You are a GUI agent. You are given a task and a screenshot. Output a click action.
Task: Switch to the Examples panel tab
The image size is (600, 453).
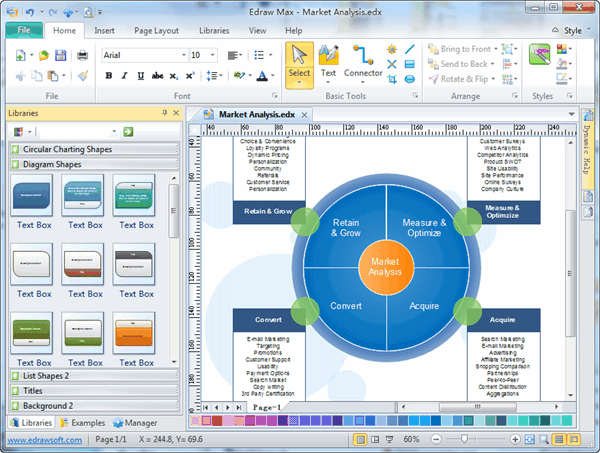[x=88, y=423]
